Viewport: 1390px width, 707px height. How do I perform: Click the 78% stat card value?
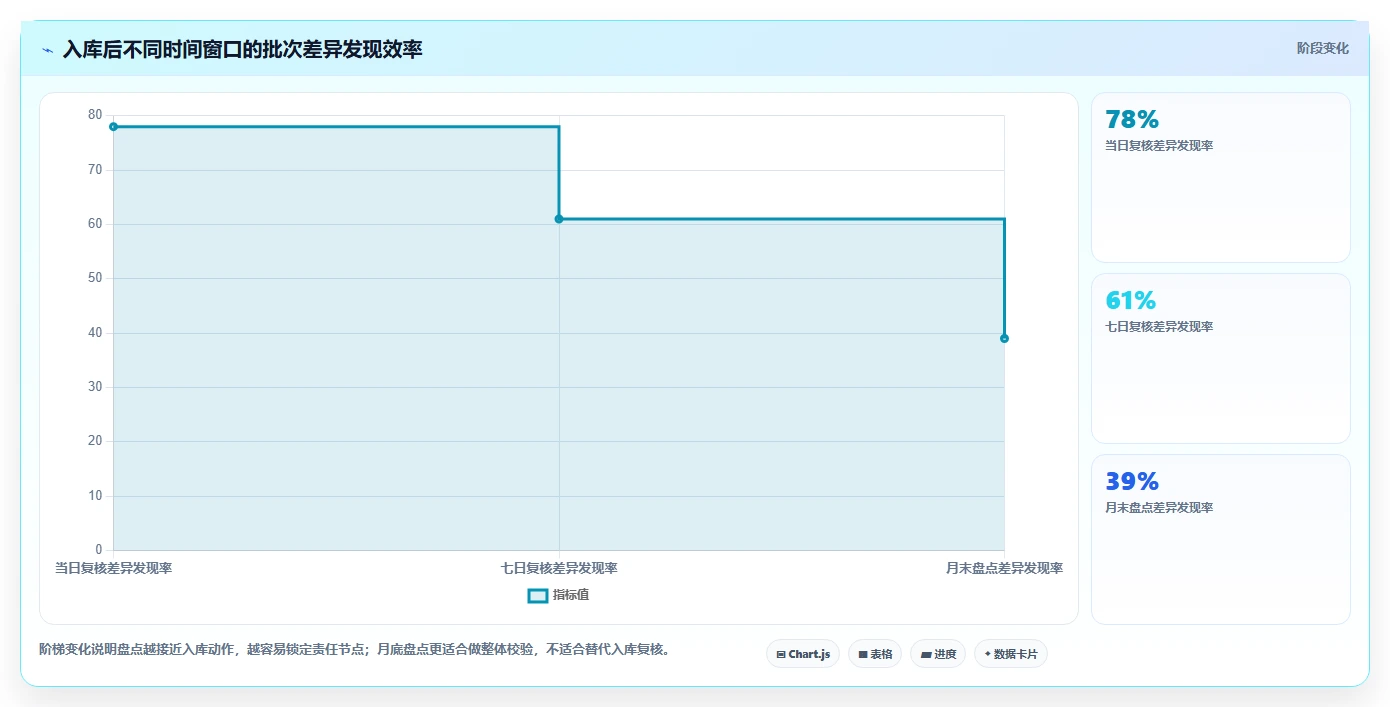[1132, 119]
